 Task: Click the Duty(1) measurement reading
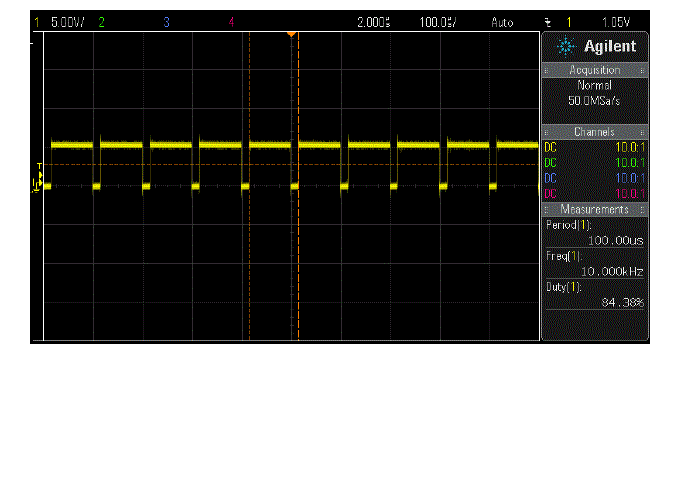594,294
